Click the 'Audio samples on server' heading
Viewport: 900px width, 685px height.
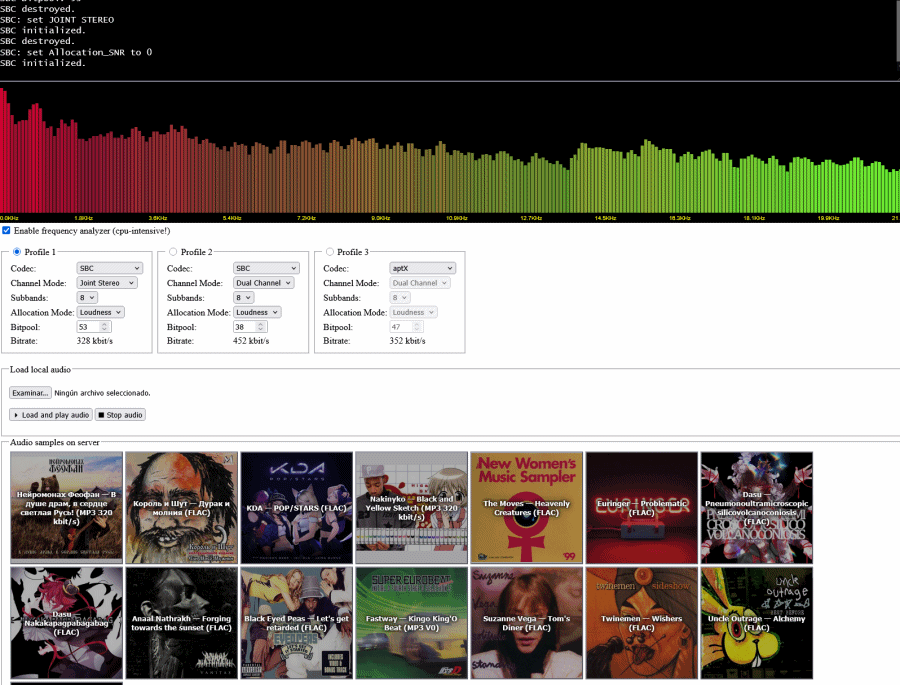click(55, 442)
